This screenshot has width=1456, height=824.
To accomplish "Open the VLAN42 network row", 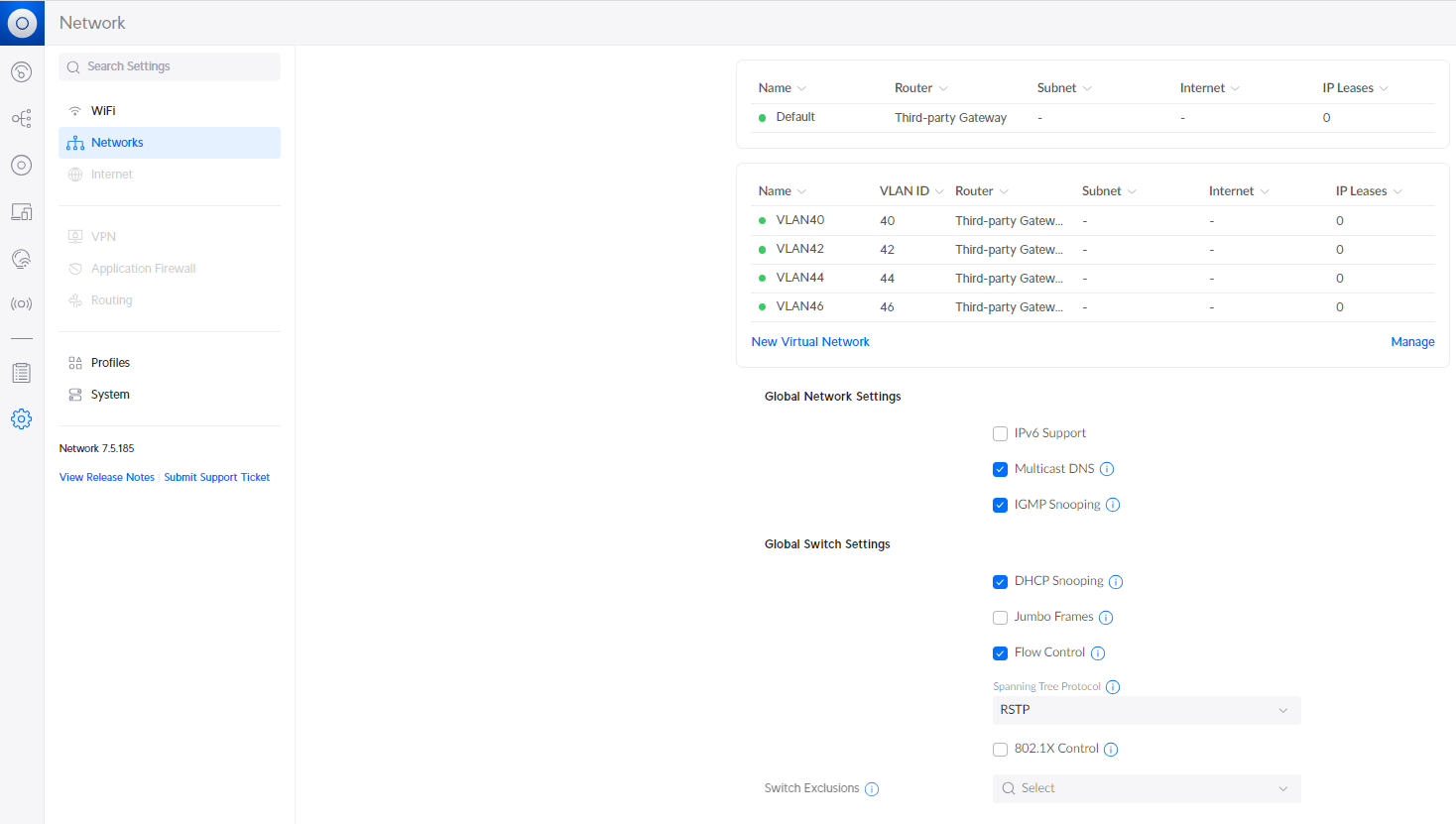I will tap(1093, 250).
